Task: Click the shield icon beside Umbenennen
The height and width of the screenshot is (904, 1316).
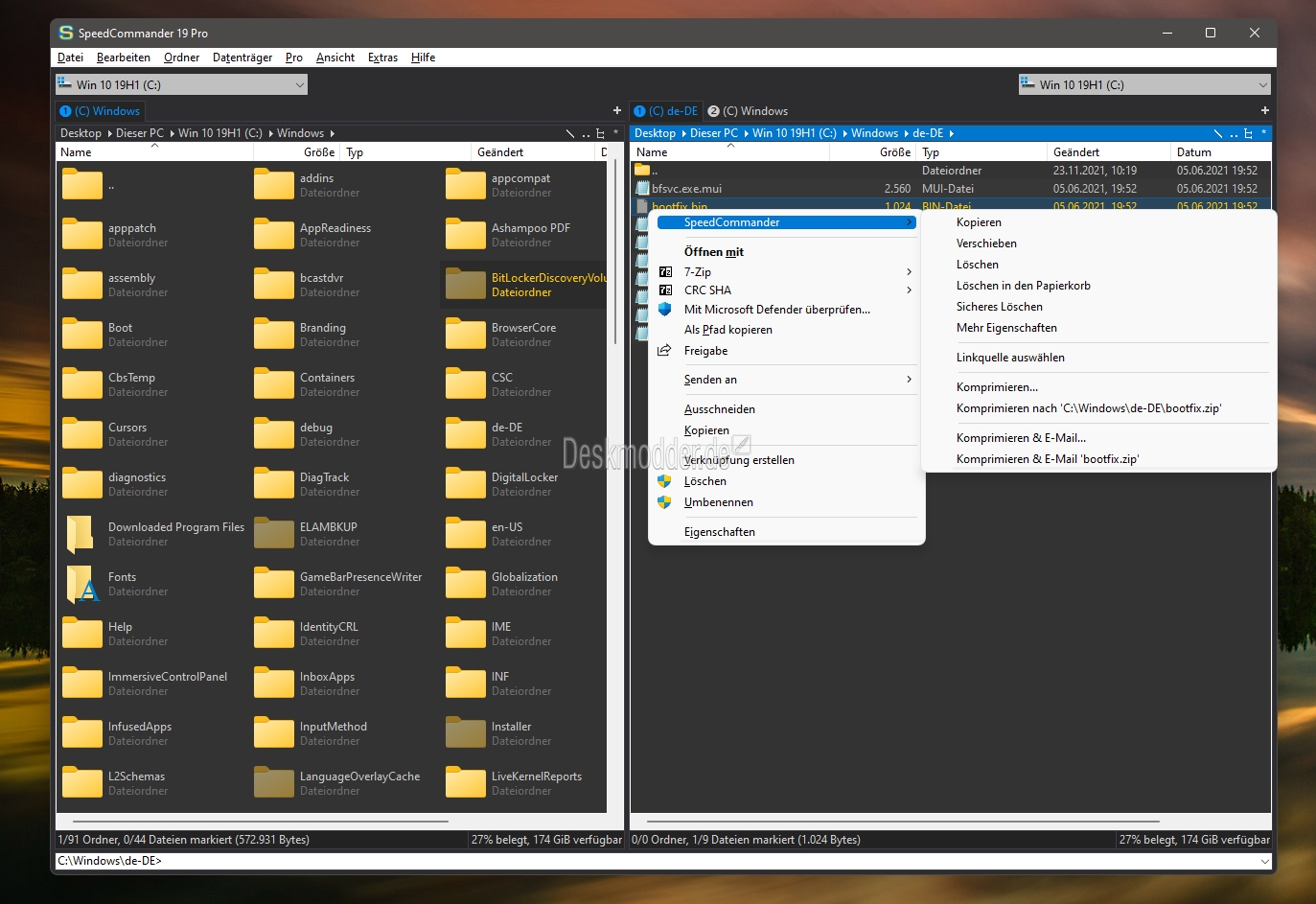Action: (x=664, y=502)
